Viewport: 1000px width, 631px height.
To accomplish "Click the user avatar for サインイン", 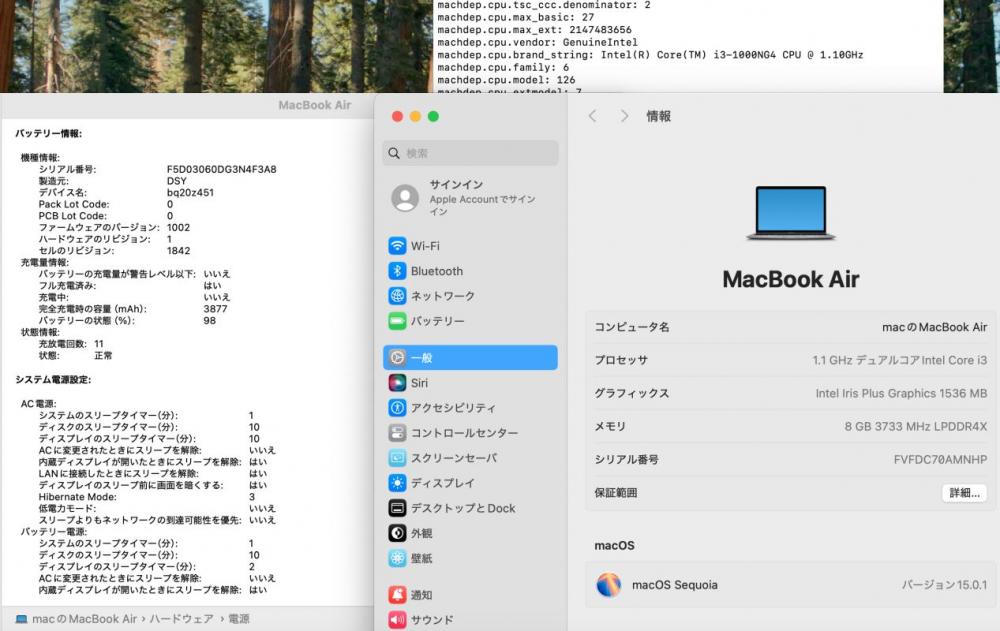I will point(405,198).
